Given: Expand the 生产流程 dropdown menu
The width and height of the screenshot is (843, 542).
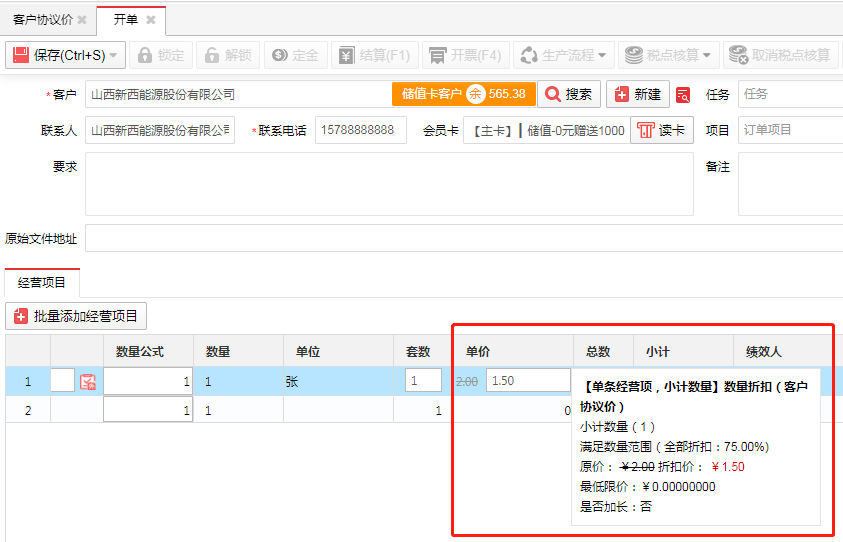Looking at the screenshot, I should 602,55.
